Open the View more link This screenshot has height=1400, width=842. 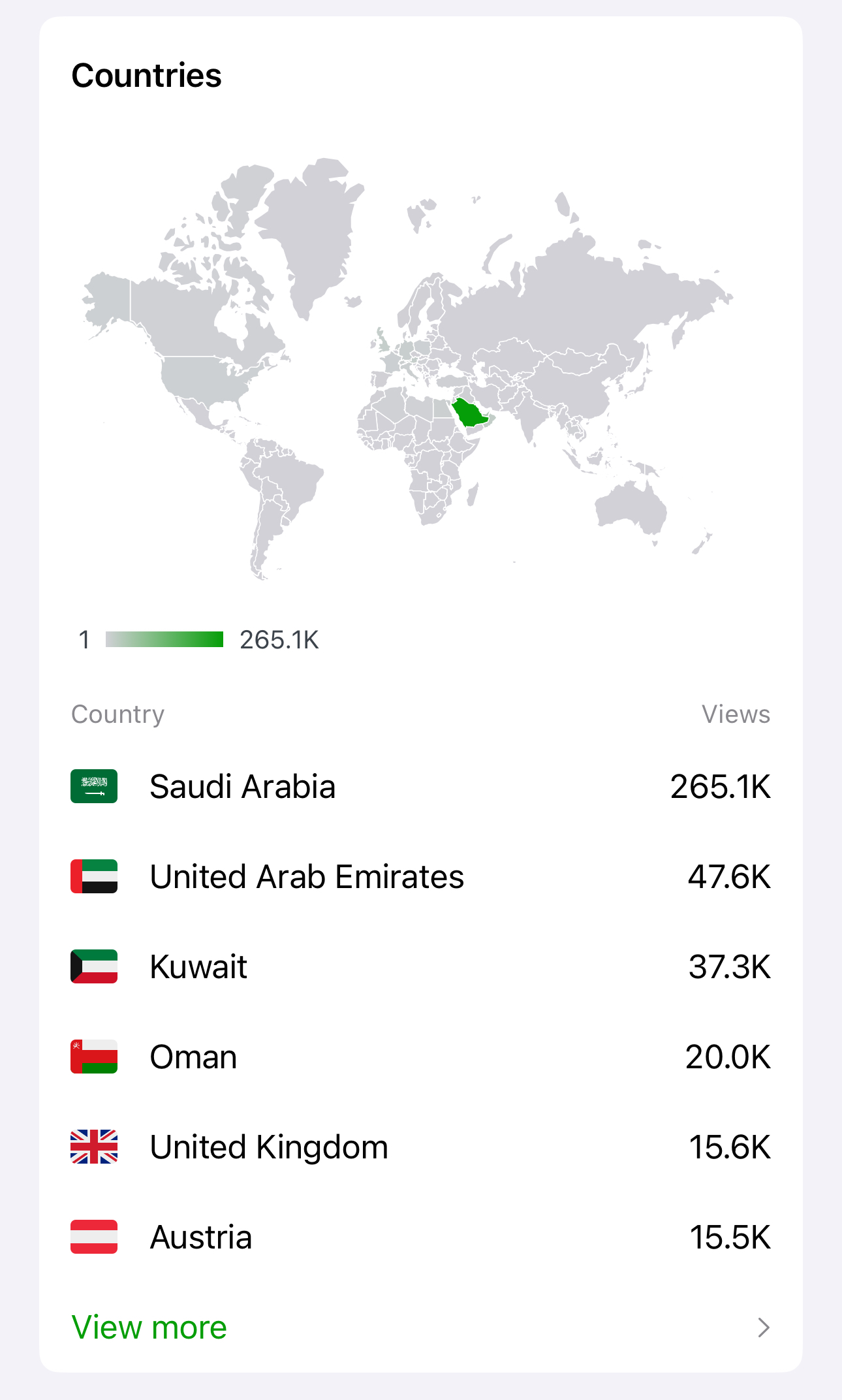click(x=149, y=1328)
